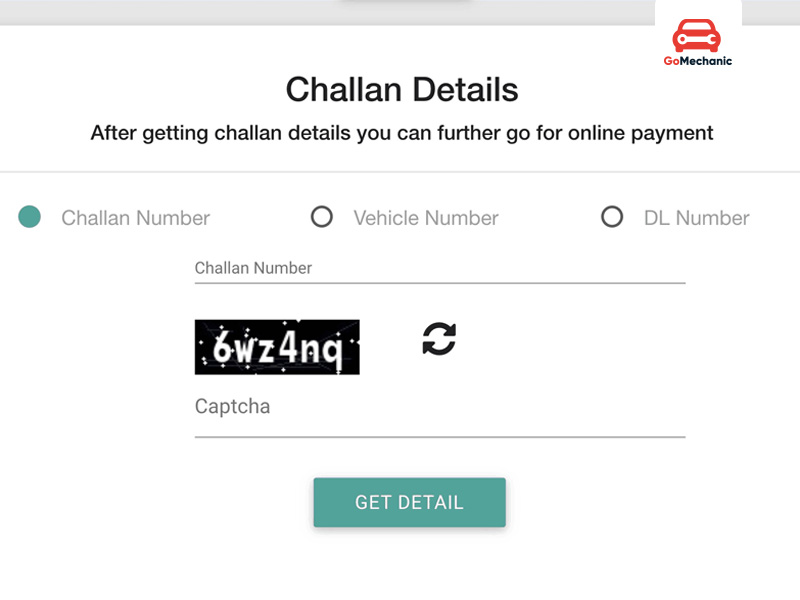800x600 pixels.
Task: Select the Challan Number radio button
Action: 29,216
